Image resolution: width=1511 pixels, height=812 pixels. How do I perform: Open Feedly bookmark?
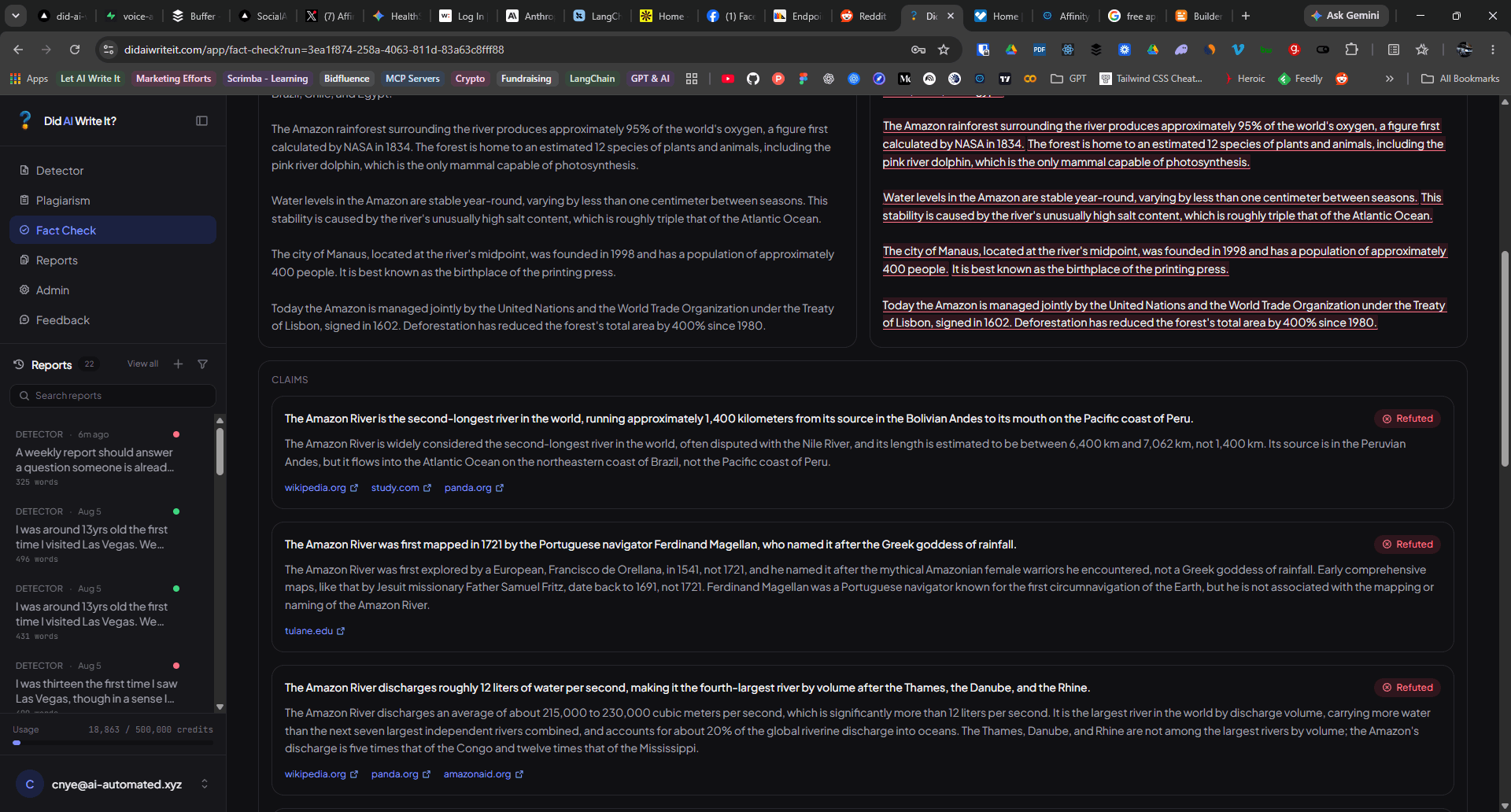click(1300, 79)
